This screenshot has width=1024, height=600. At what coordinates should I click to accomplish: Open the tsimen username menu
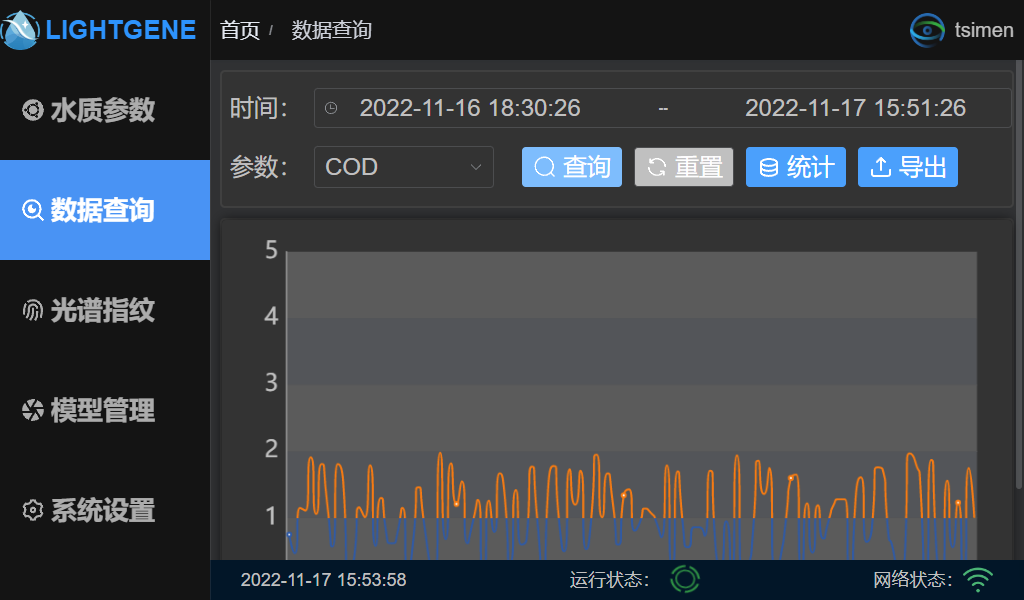(984, 30)
